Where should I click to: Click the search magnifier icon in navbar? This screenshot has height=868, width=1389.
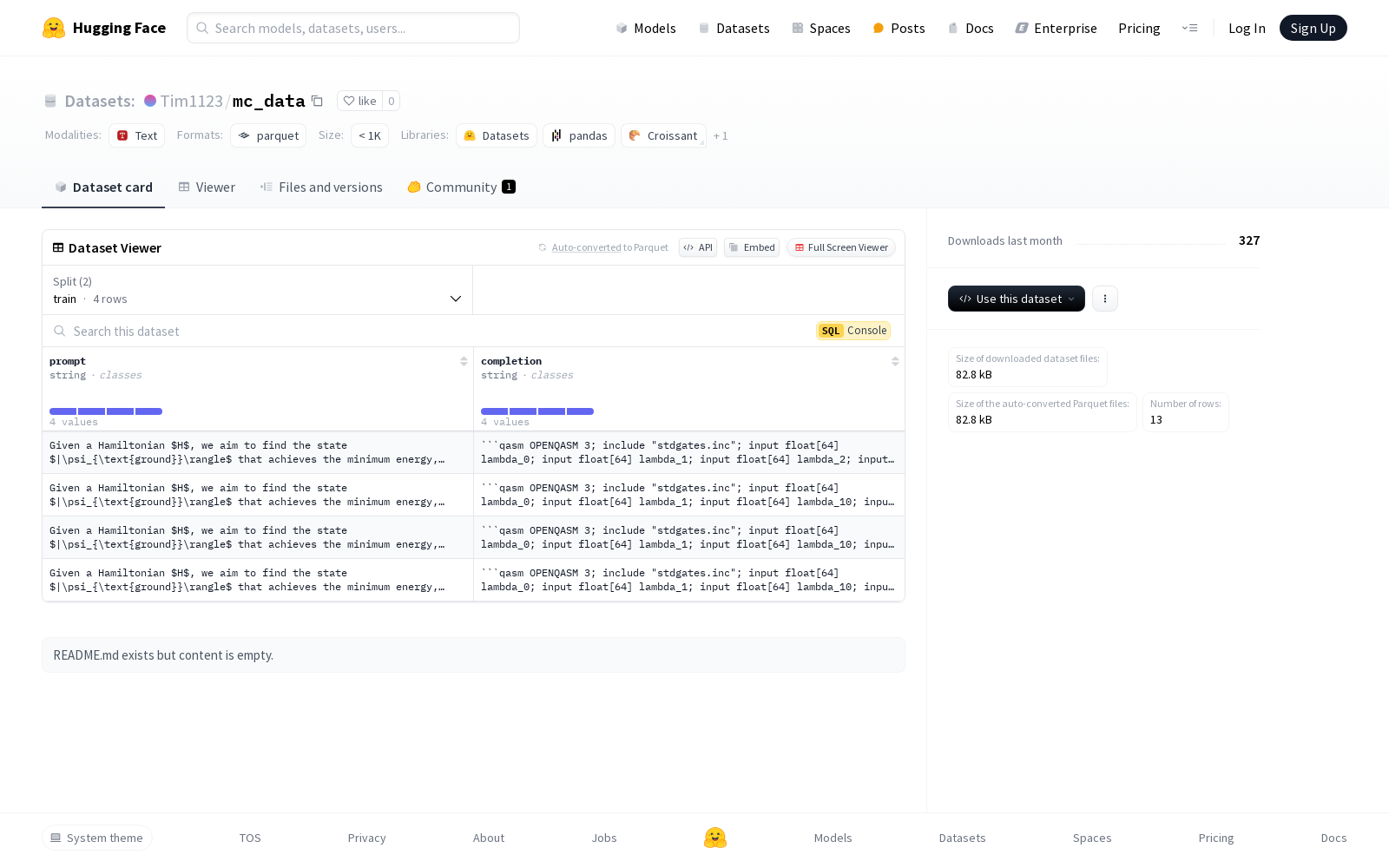(x=202, y=28)
